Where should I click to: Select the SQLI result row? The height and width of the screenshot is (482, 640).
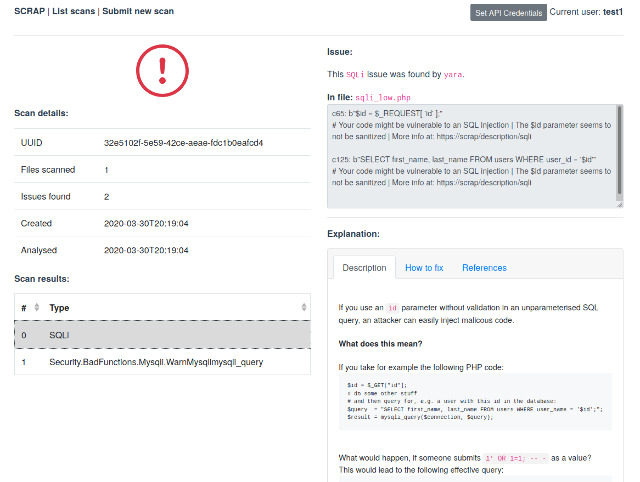pos(162,334)
